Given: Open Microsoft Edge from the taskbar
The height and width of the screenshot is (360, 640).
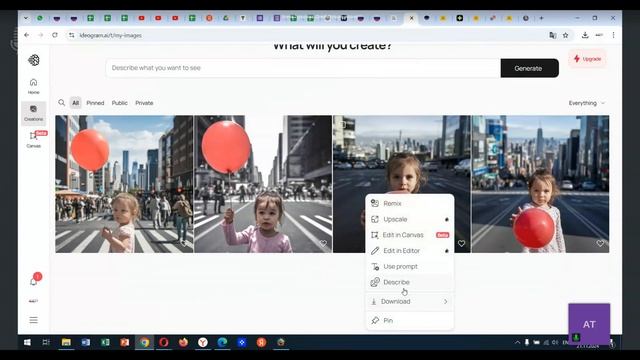Looking at the screenshot, I should (x=222, y=342).
